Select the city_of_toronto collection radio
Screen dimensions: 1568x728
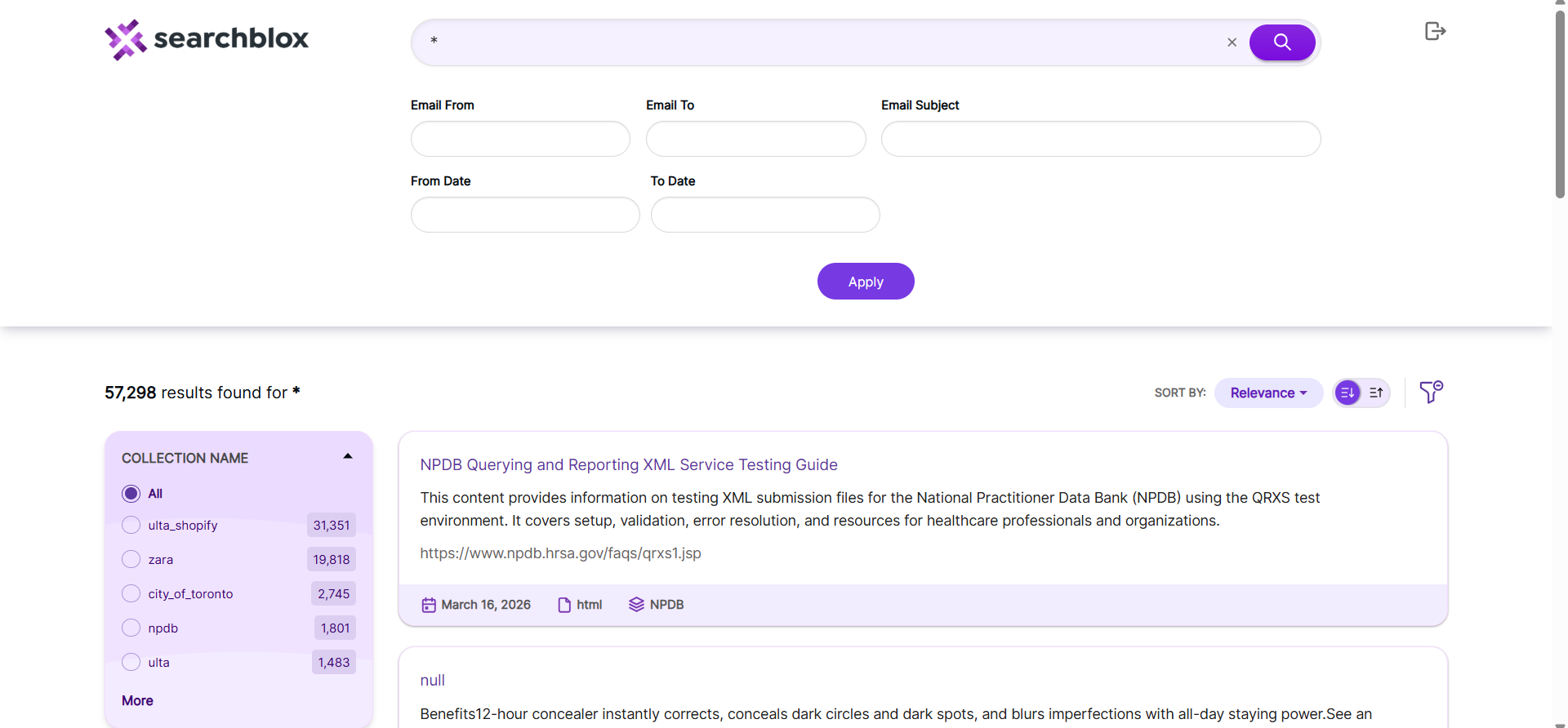pos(131,593)
